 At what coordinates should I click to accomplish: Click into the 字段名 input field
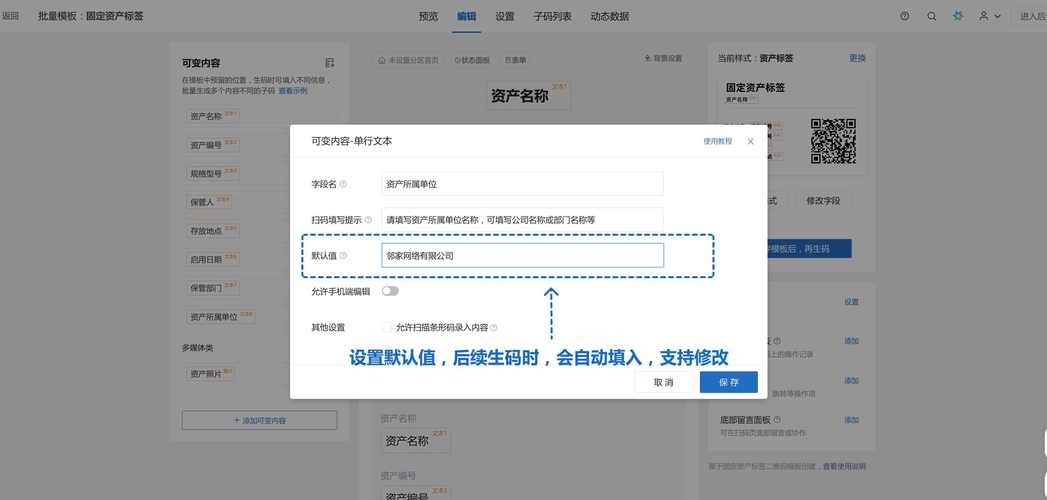pos(522,184)
